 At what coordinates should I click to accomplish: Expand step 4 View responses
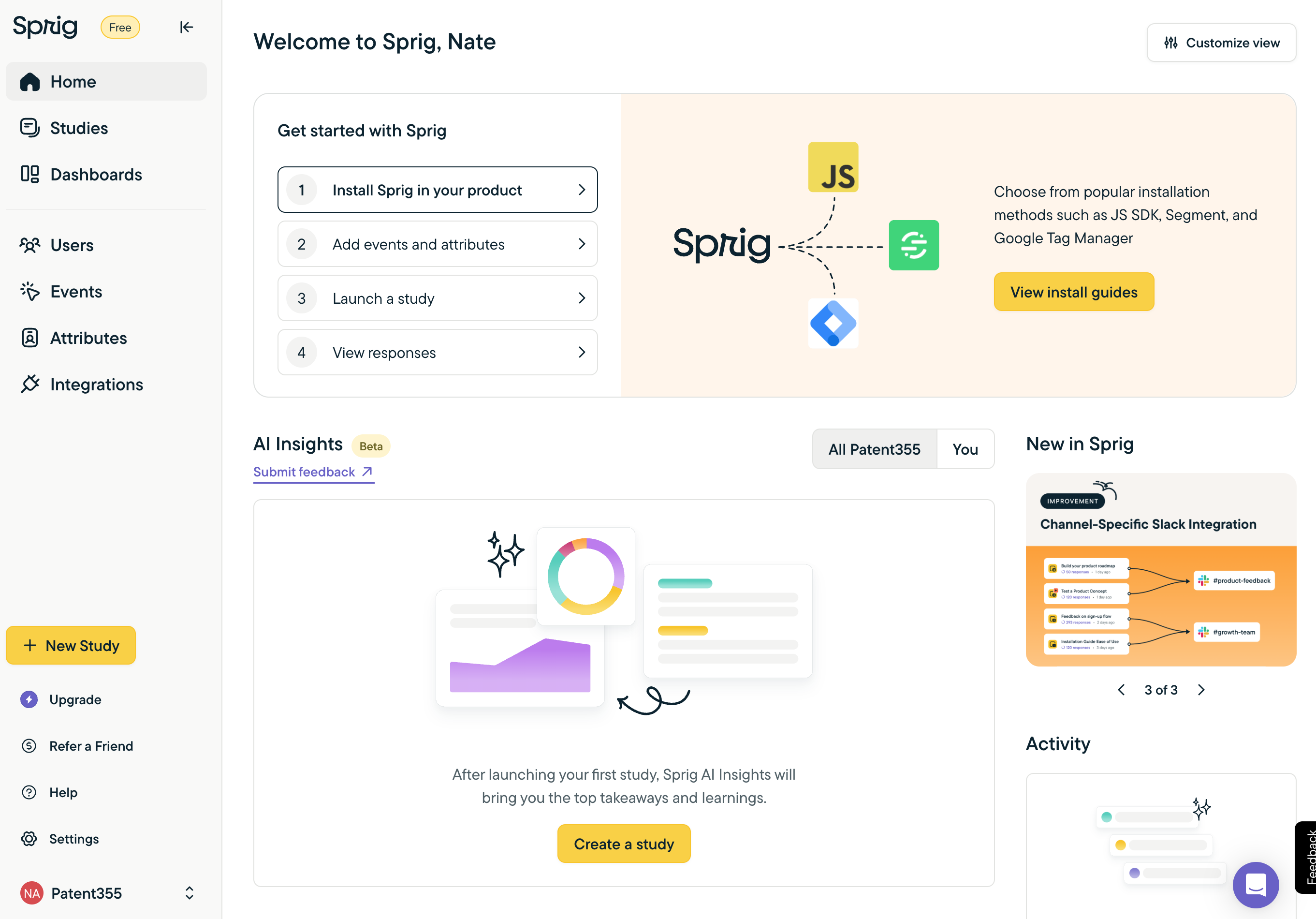pos(437,352)
